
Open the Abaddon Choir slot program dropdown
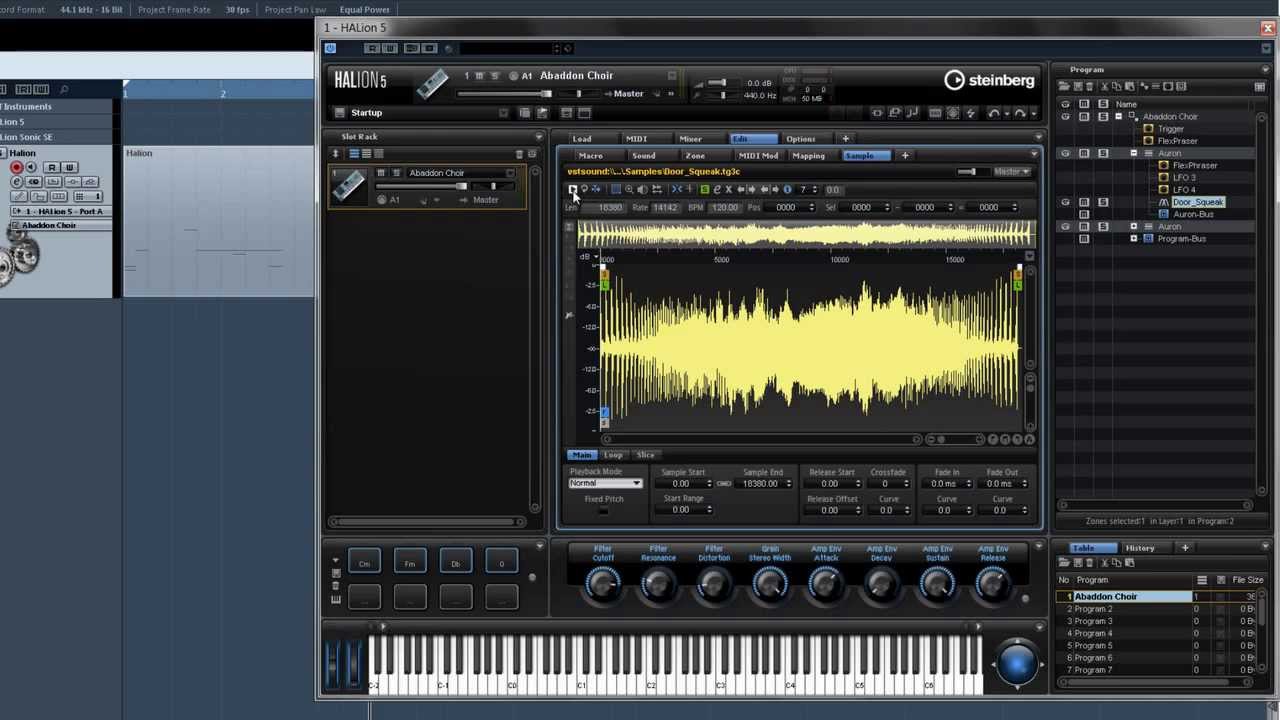[511, 173]
